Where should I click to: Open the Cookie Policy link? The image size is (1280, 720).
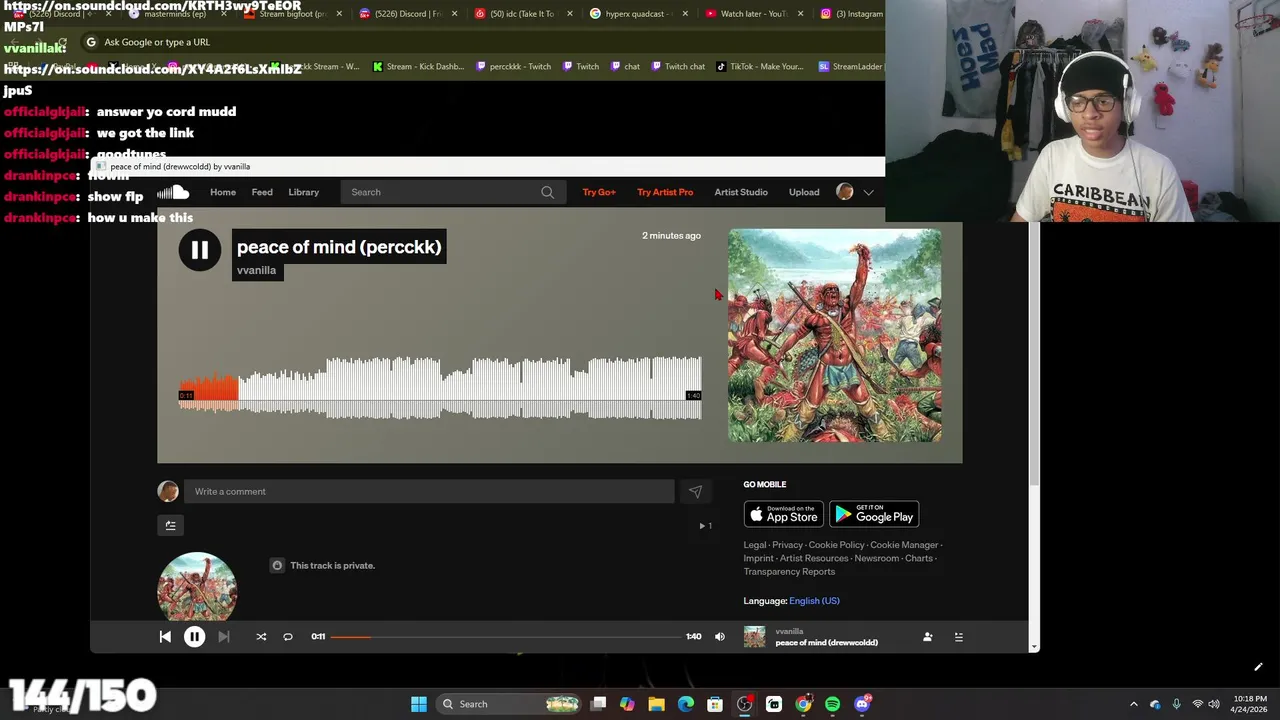pos(836,545)
